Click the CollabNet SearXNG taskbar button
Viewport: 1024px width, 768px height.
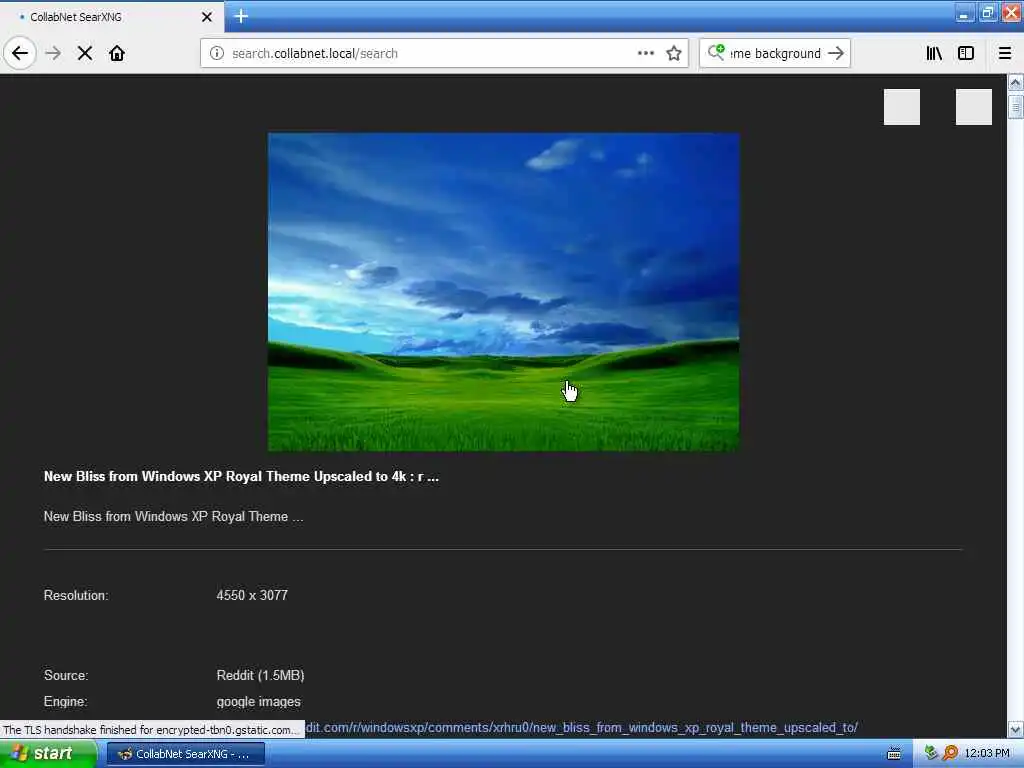click(x=185, y=754)
